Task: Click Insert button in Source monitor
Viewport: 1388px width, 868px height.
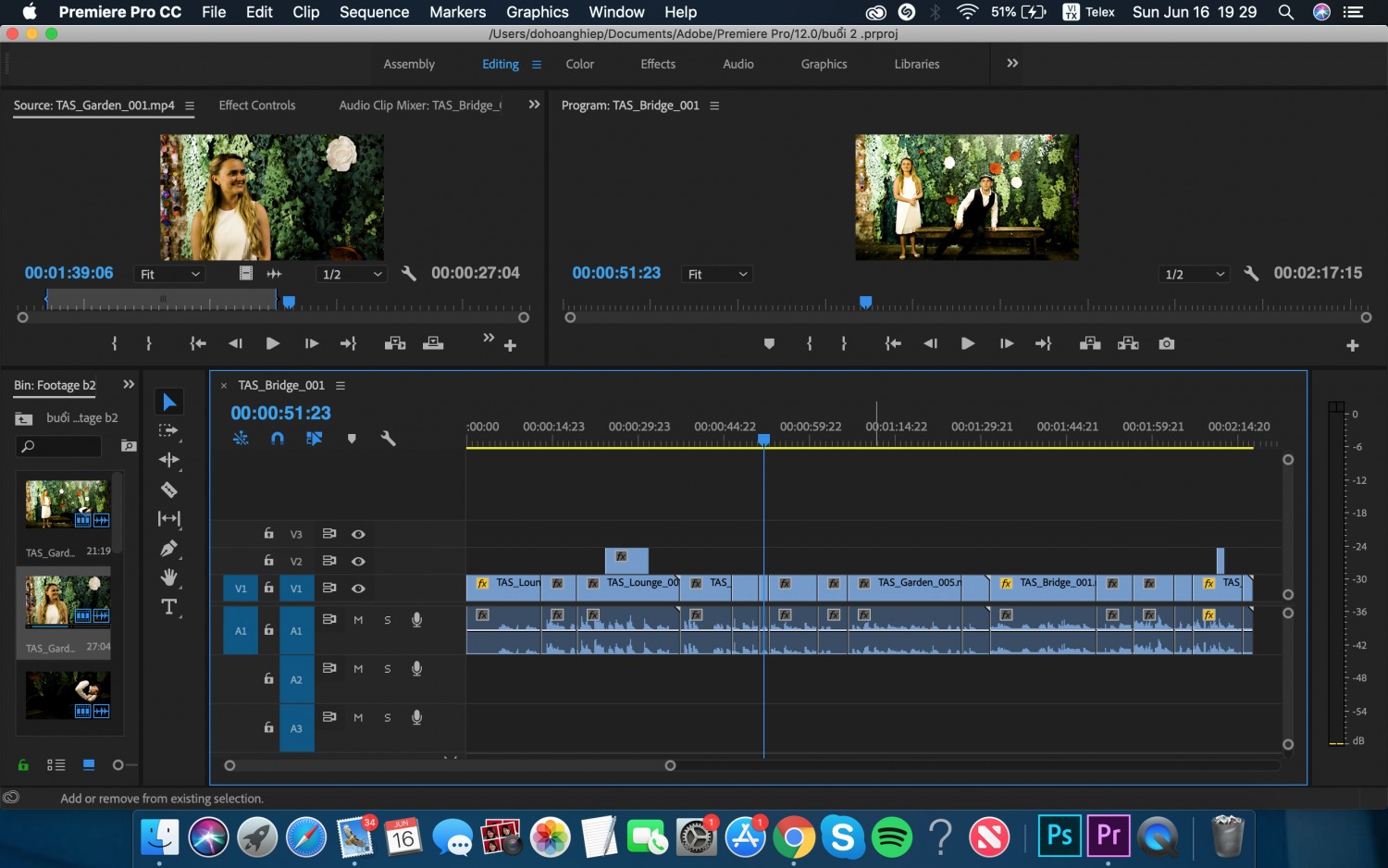Action: tap(395, 343)
